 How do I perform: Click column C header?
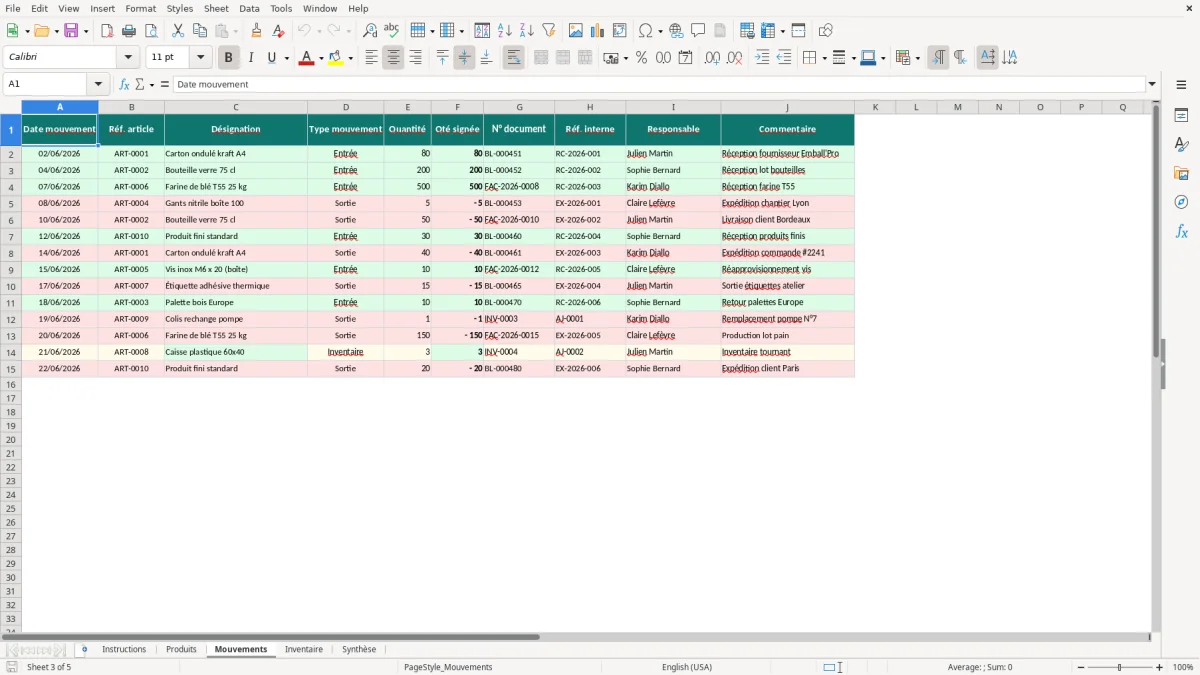point(236,107)
